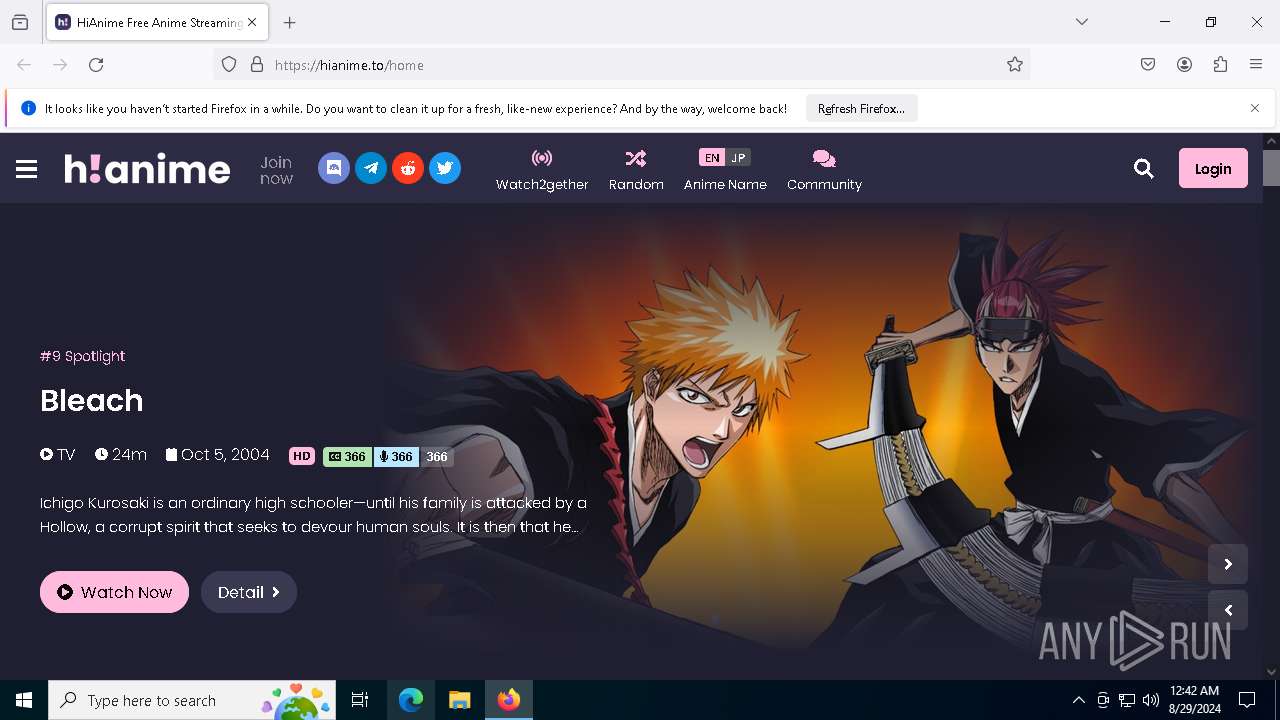Click Watch Now for Bleach
The height and width of the screenshot is (720, 1280).
click(114, 592)
